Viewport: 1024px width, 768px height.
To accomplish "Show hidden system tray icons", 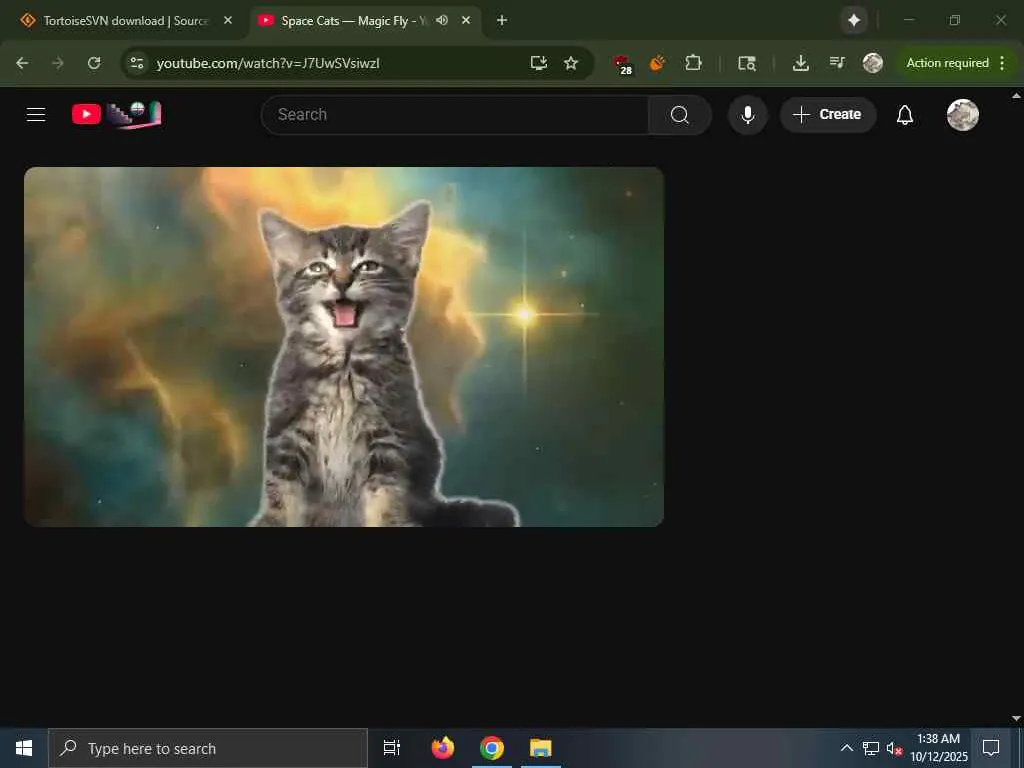I will pyautogui.click(x=846, y=748).
